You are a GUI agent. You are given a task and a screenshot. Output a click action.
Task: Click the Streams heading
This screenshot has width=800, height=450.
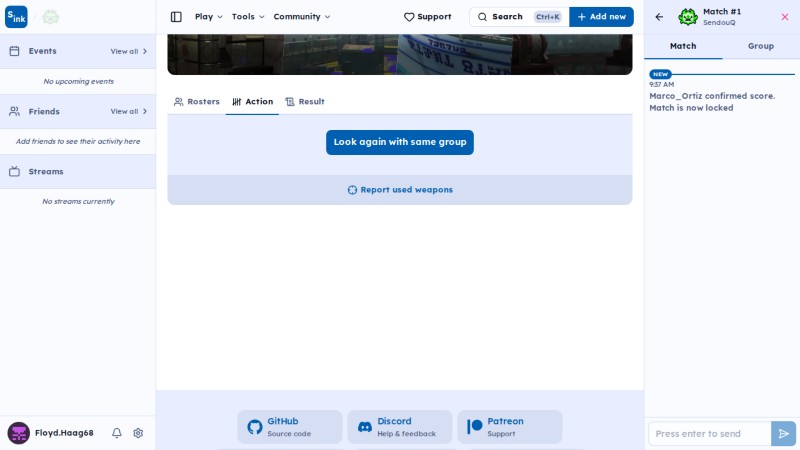click(x=46, y=171)
